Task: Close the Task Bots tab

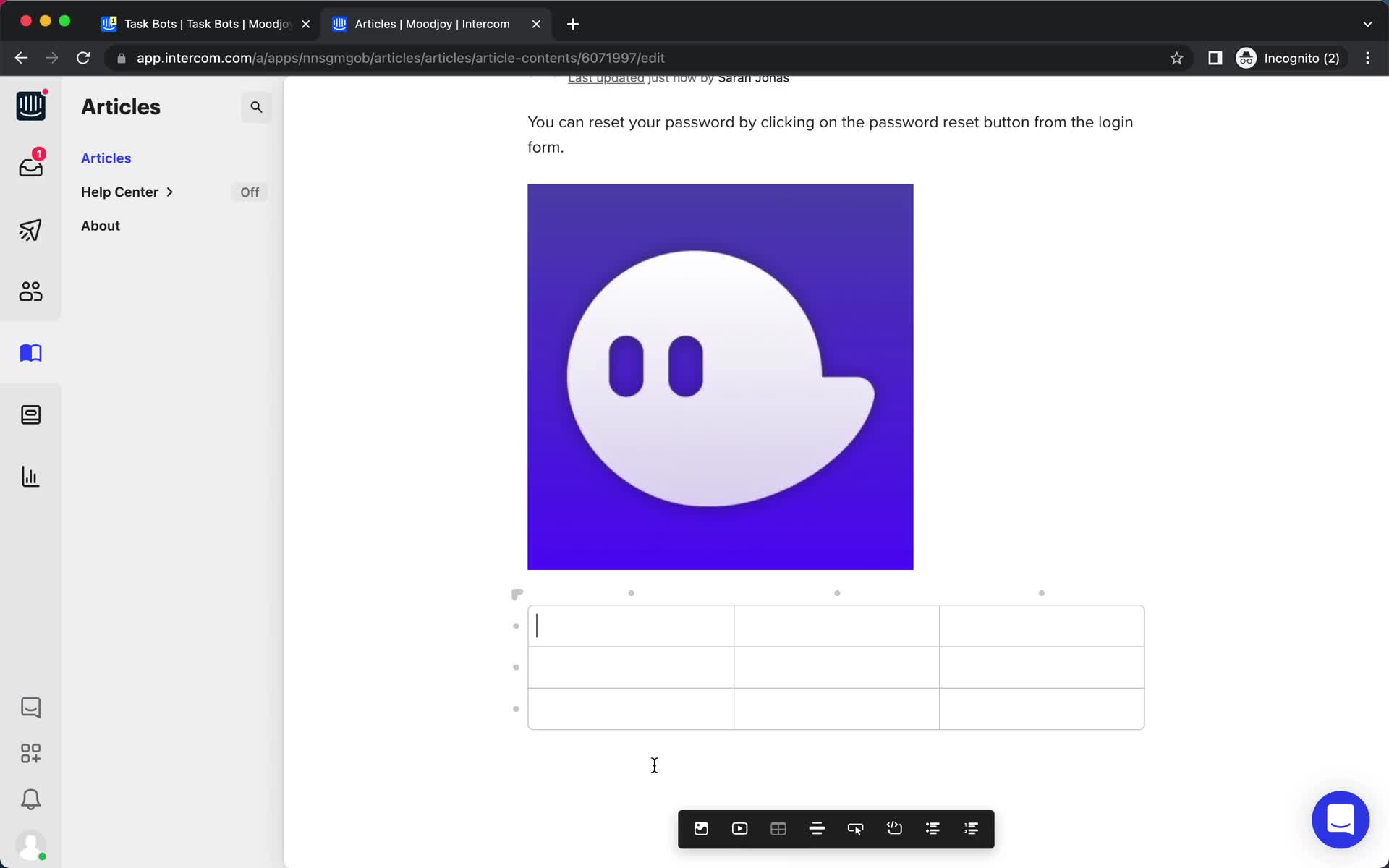Action: coord(305,24)
